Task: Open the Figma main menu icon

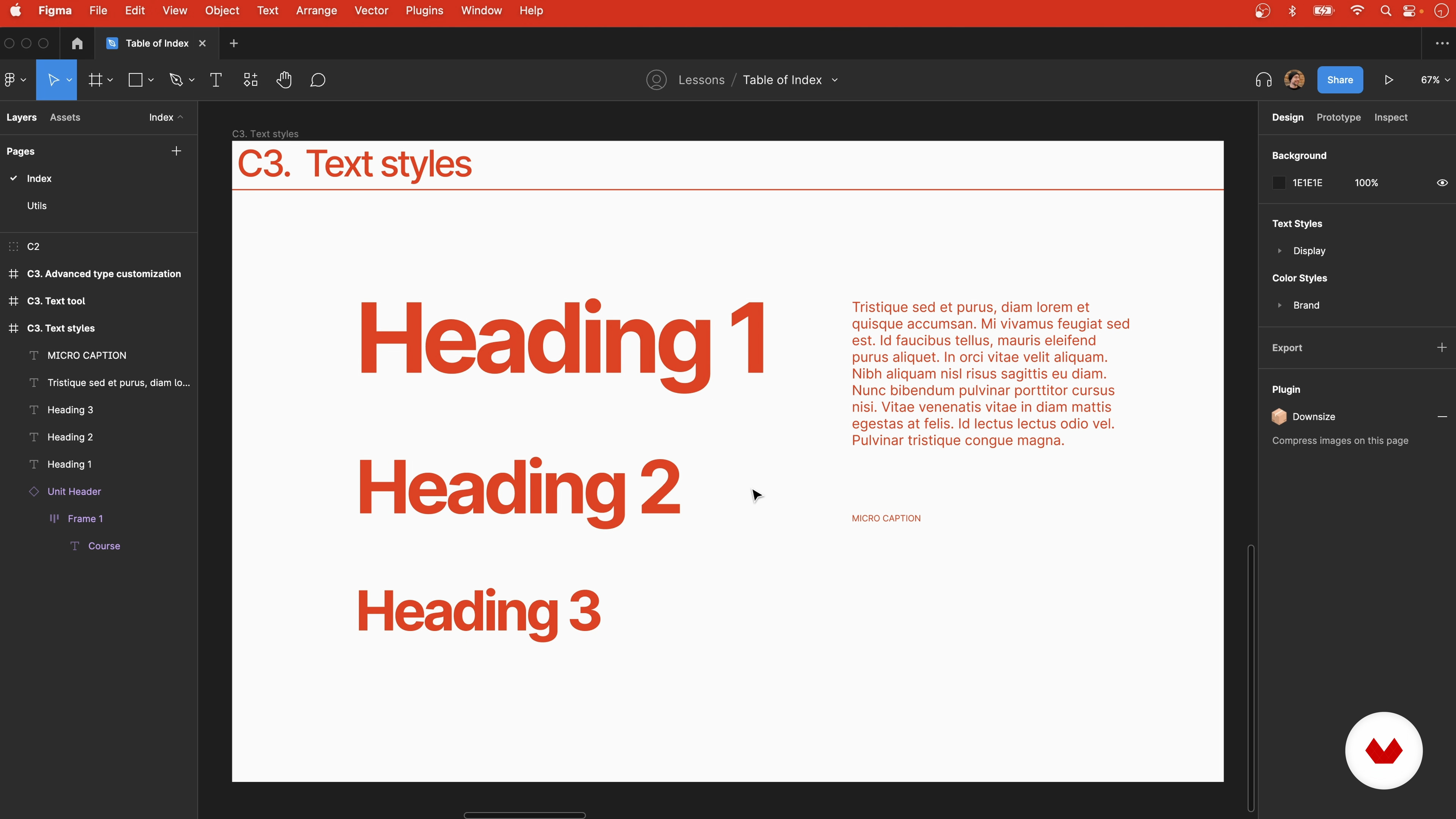Action: (x=9, y=80)
